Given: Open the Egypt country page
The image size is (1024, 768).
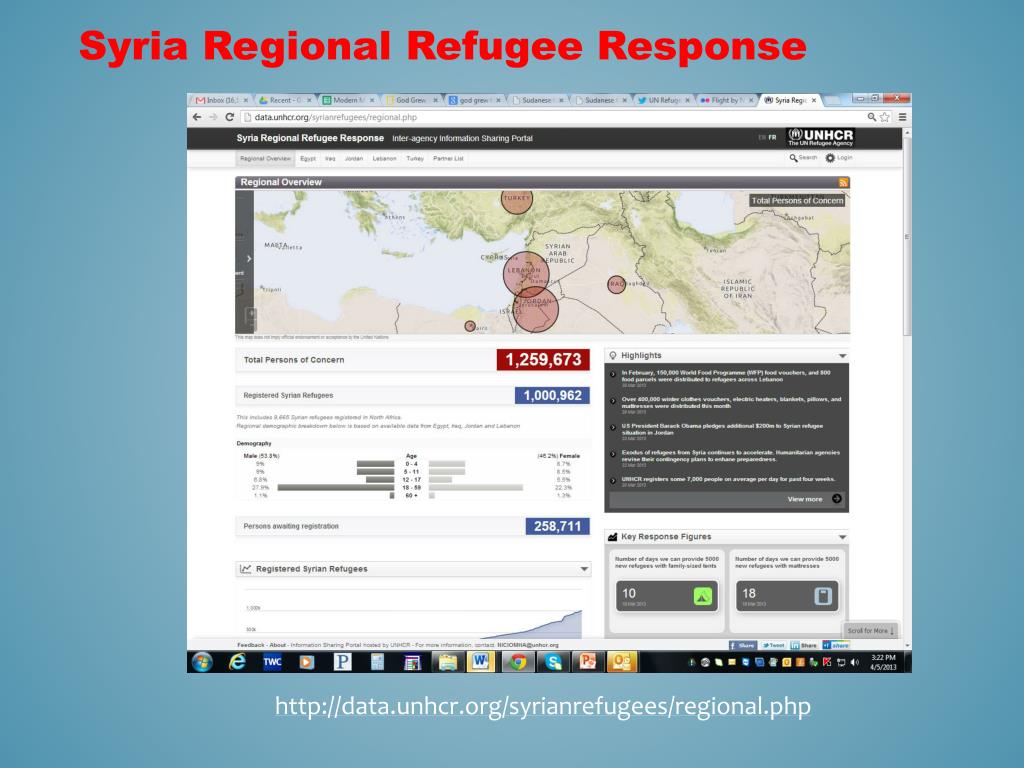Looking at the screenshot, I should (x=308, y=159).
